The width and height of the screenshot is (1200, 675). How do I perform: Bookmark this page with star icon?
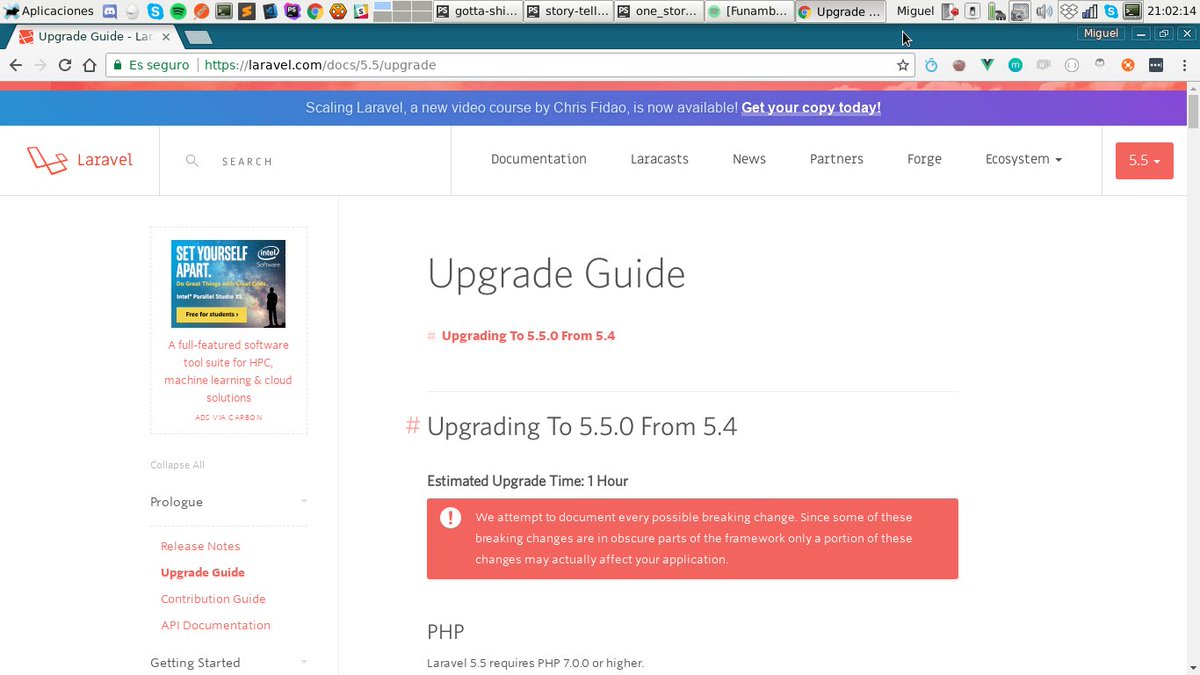click(903, 65)
